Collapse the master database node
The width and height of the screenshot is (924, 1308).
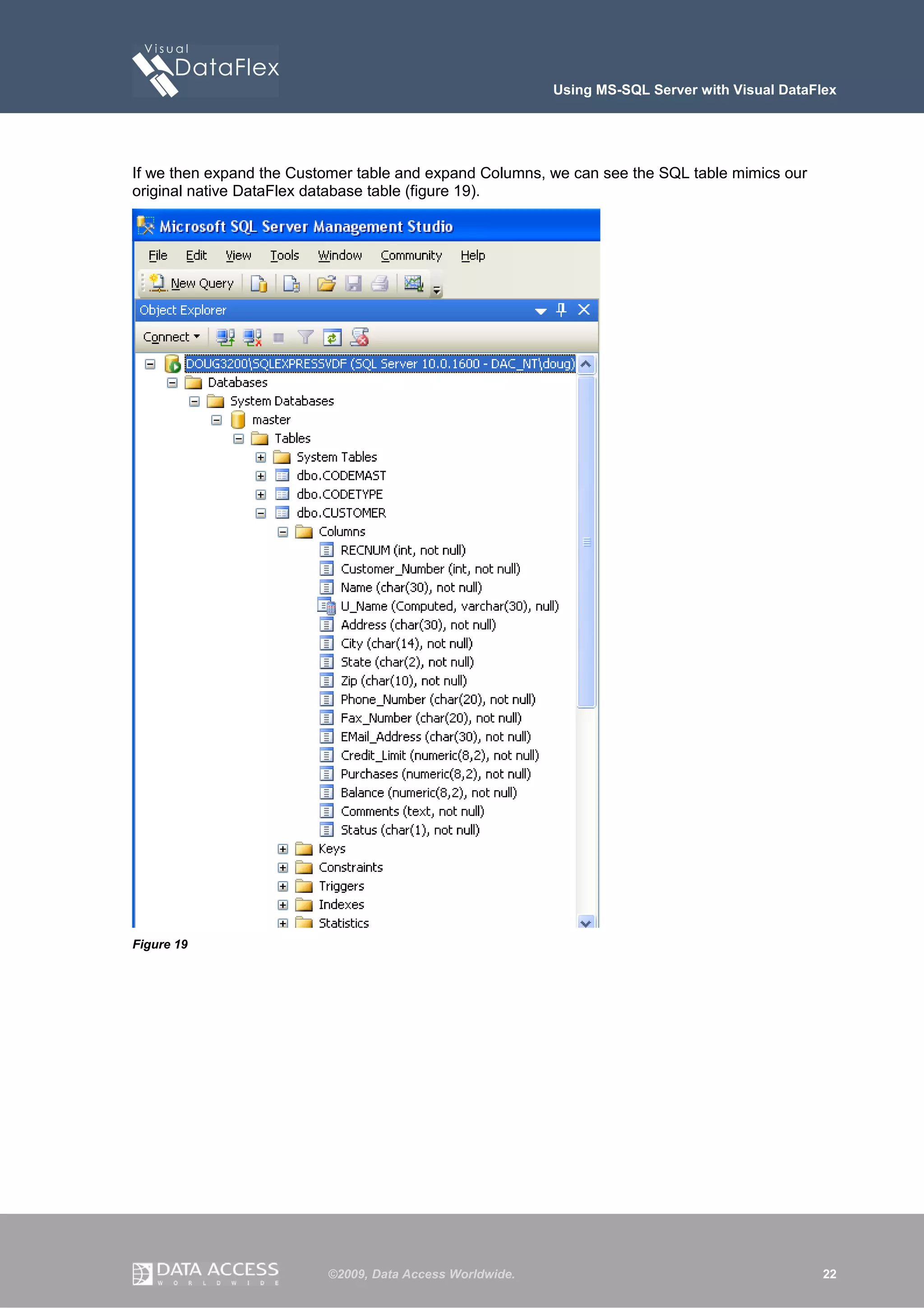pos(217,420)
